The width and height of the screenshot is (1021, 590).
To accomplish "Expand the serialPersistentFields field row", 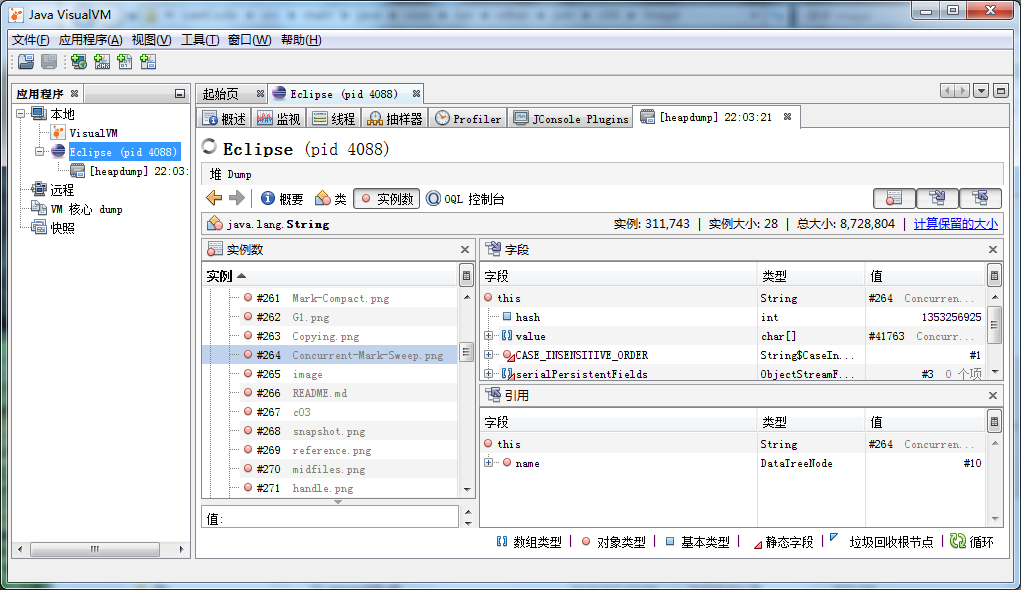I will click(x=488, y=374).
